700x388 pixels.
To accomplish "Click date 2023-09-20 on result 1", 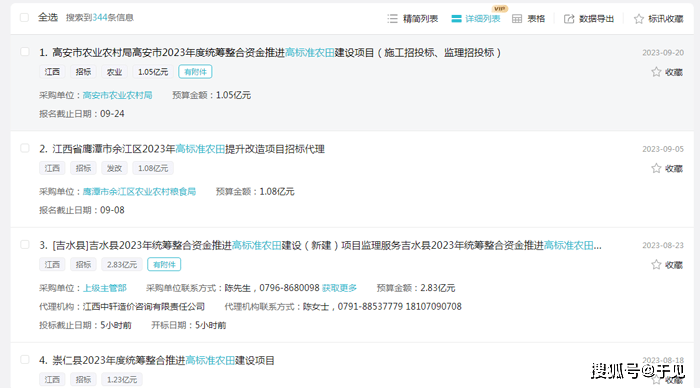I will [663, 53].
